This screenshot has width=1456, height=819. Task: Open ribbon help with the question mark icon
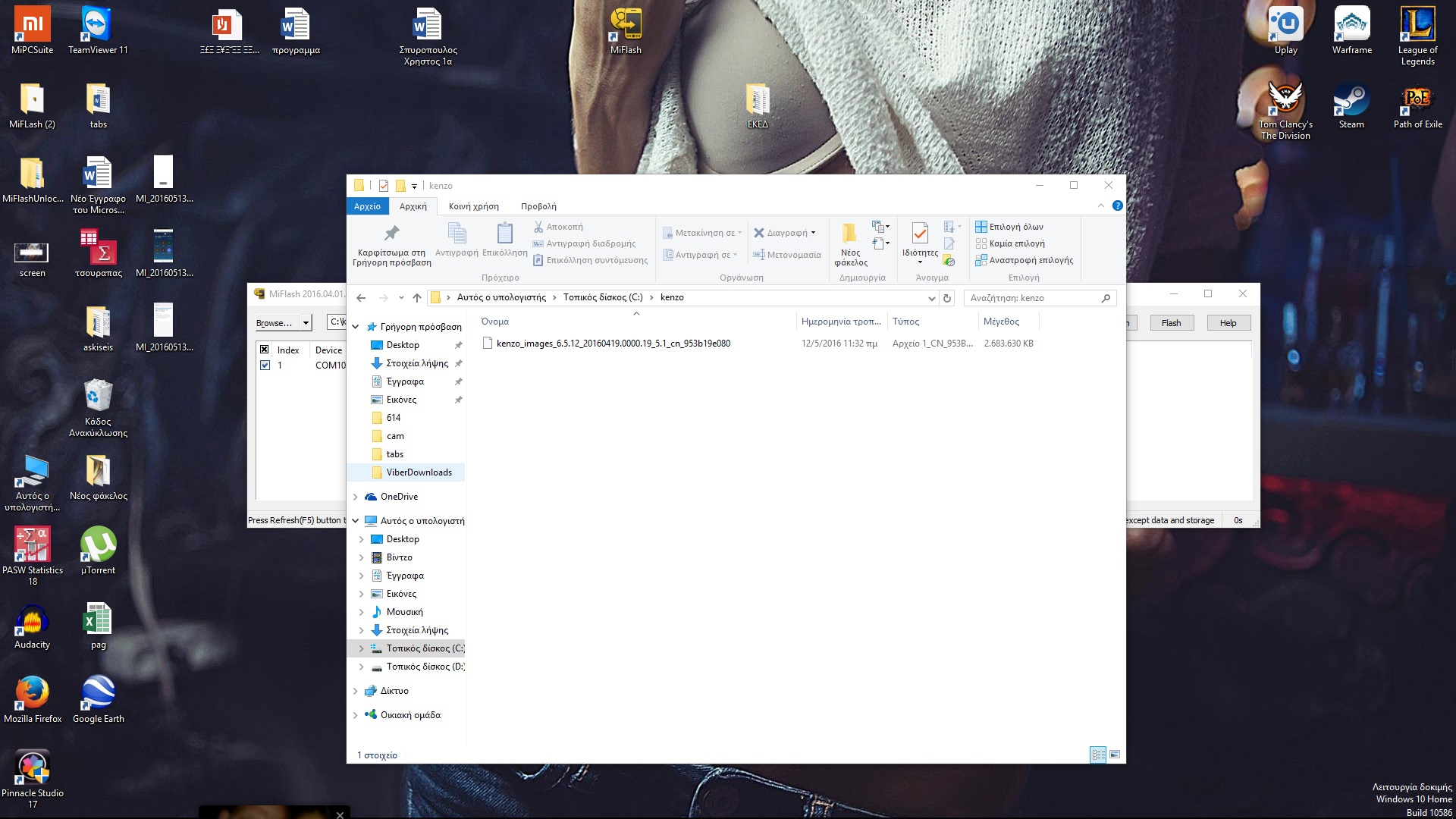pos(1117,206)
